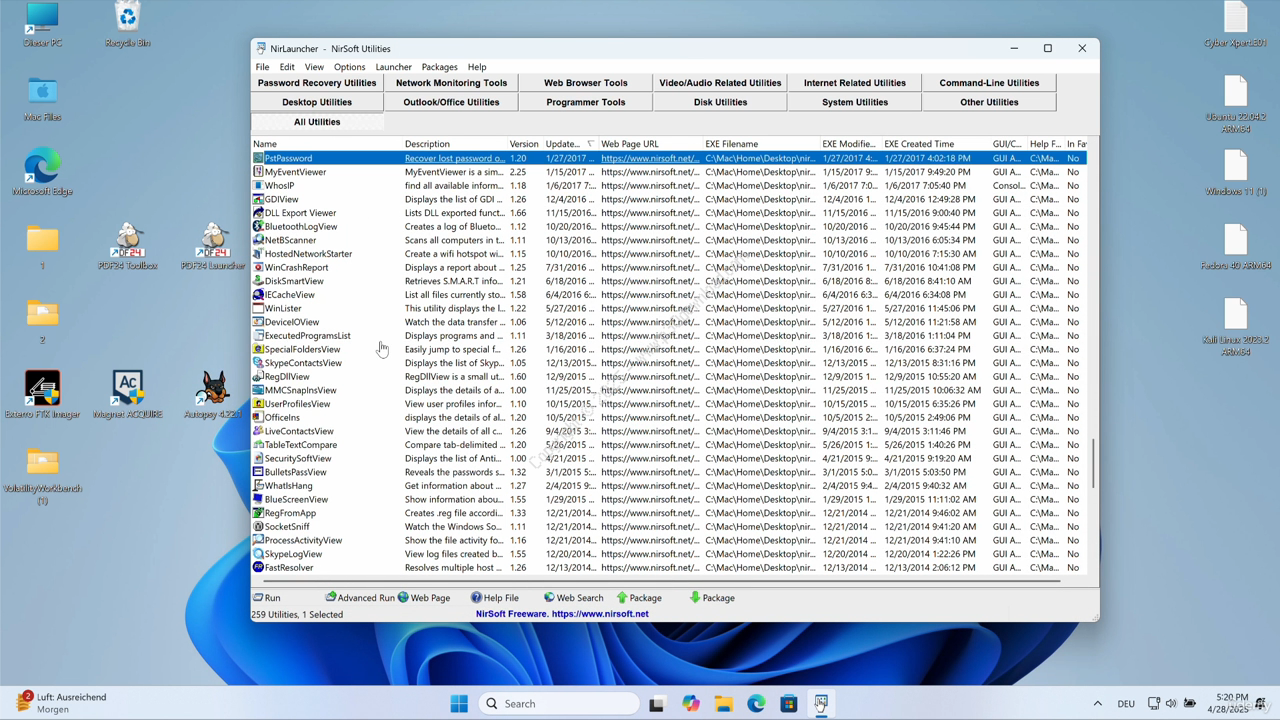1280x720 pixels.
Task: Select the FastResolver utility icon
Action: point(258,567)
